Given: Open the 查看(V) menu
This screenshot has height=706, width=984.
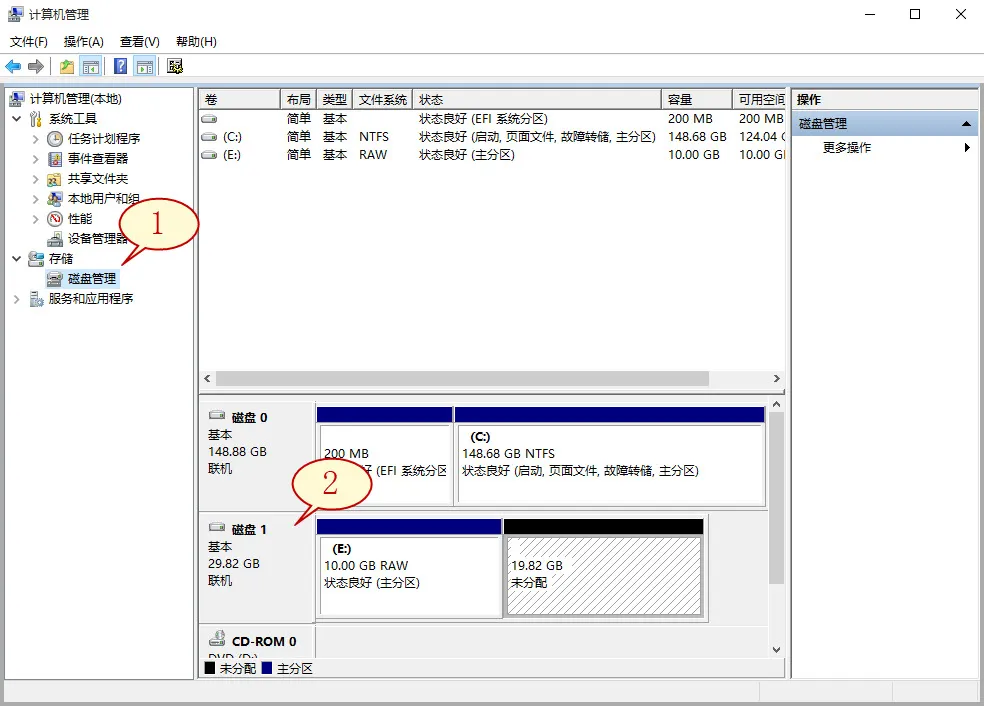Looking at the screenshot, I should (x=139, y=42).
